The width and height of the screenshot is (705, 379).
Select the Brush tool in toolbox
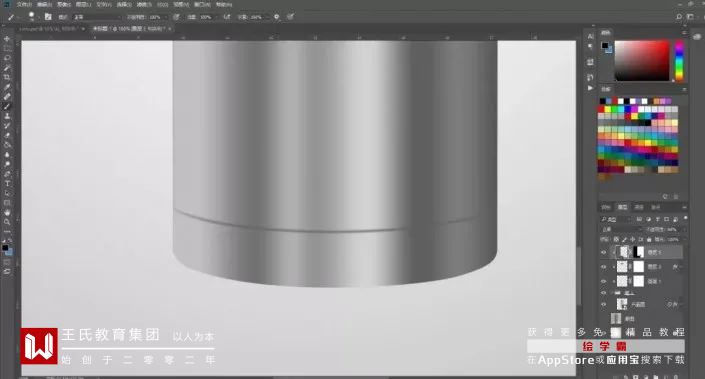[x=7, y=106]
